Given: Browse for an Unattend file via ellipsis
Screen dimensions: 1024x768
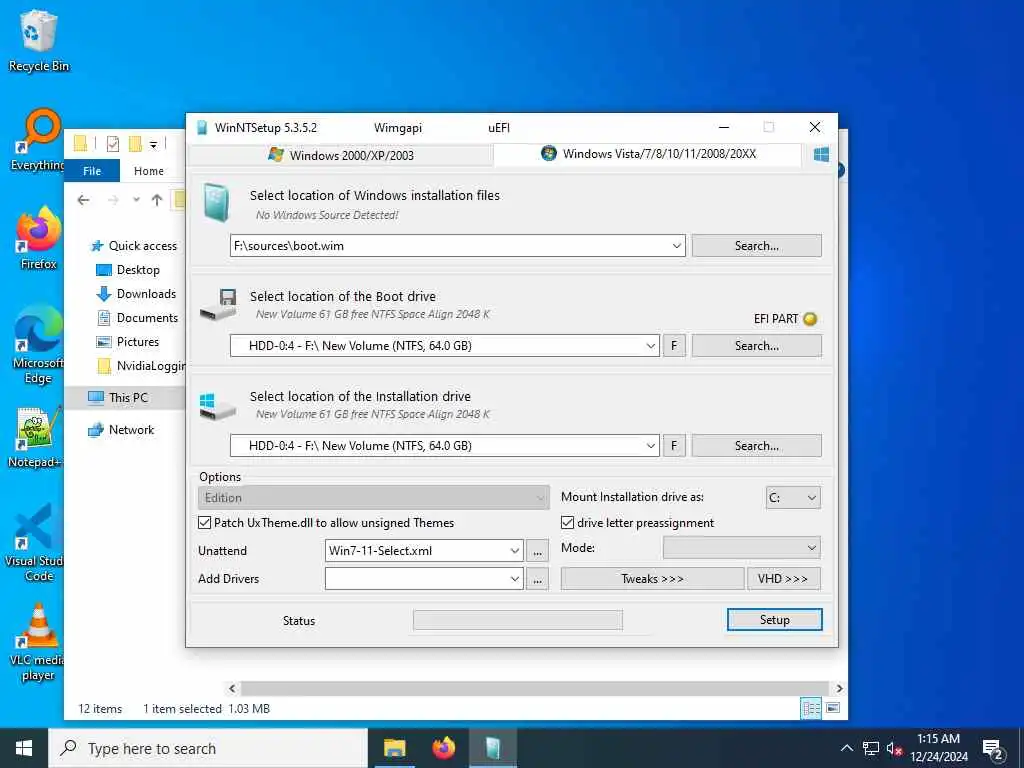Looking at the screenshot, I should [537, 551].
